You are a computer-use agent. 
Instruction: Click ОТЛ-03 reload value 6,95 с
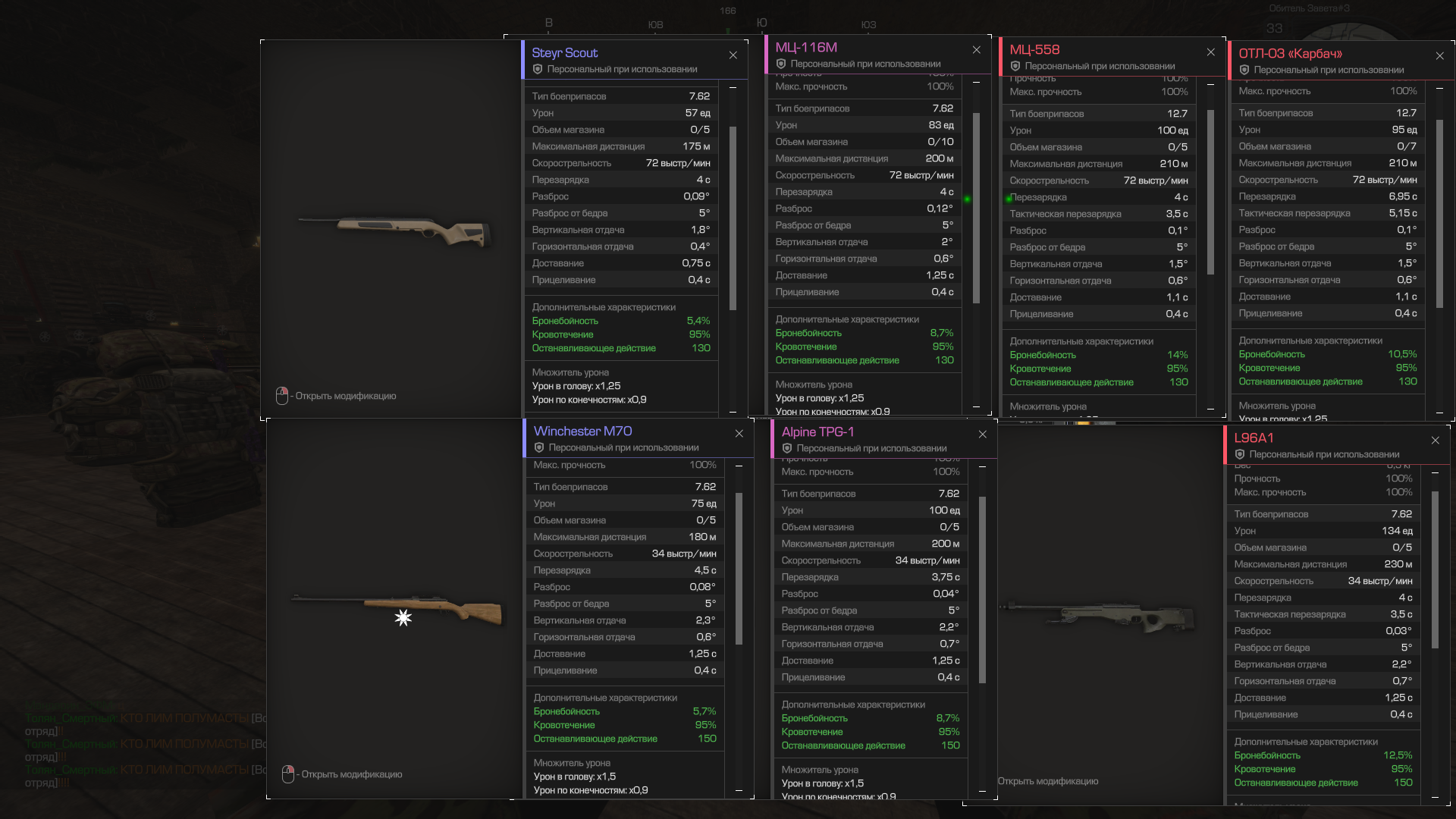[x=1403, y=196]
